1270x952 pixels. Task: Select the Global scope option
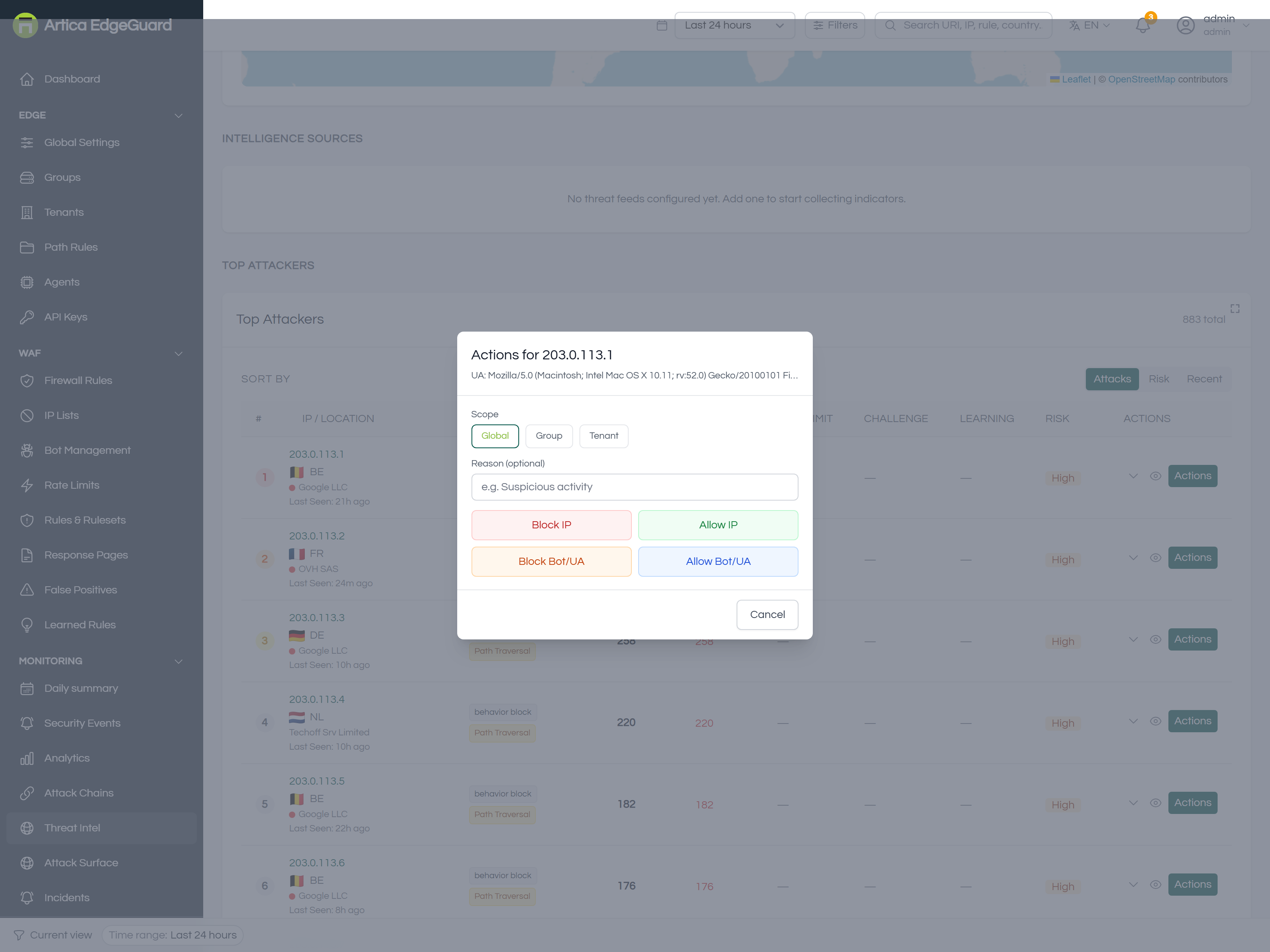[495, 436]
